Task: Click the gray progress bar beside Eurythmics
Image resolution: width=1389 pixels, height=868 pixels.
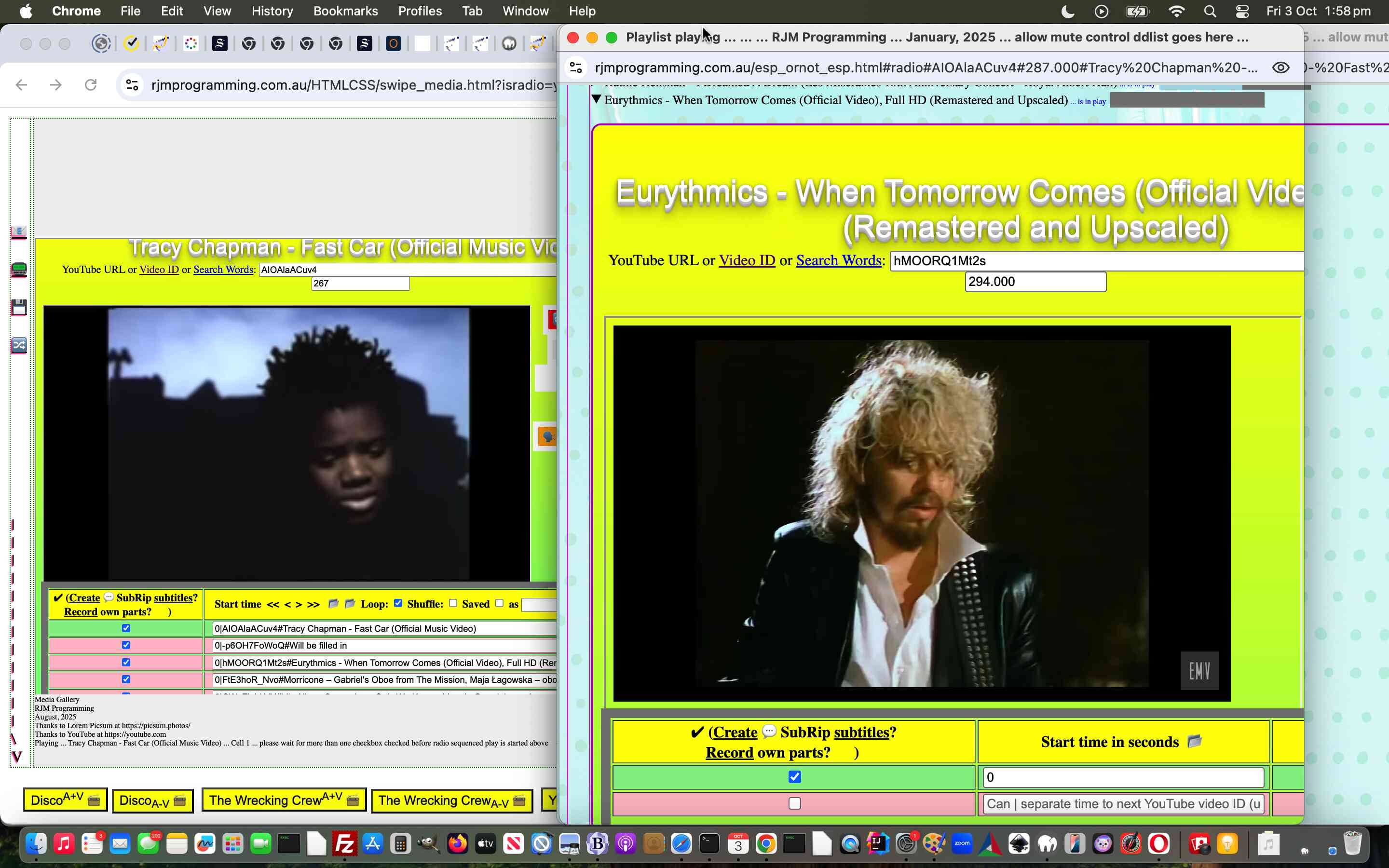Action: [1186, 100]
